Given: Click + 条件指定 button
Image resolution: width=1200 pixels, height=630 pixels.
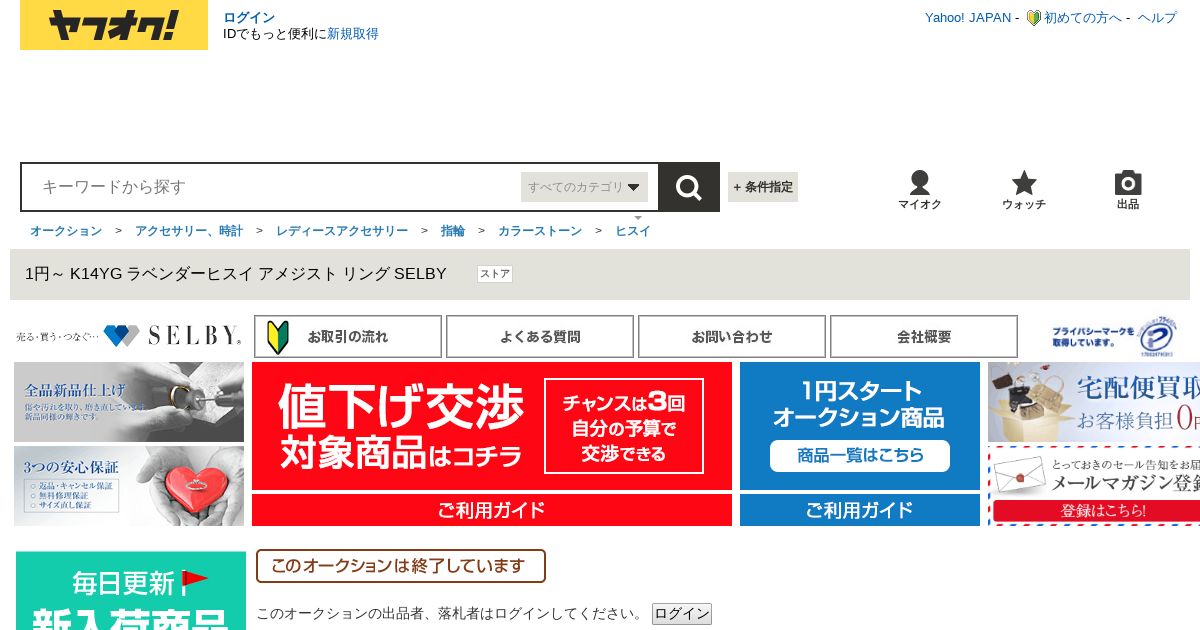Looking at the screenshot, I should pos(763,187).
